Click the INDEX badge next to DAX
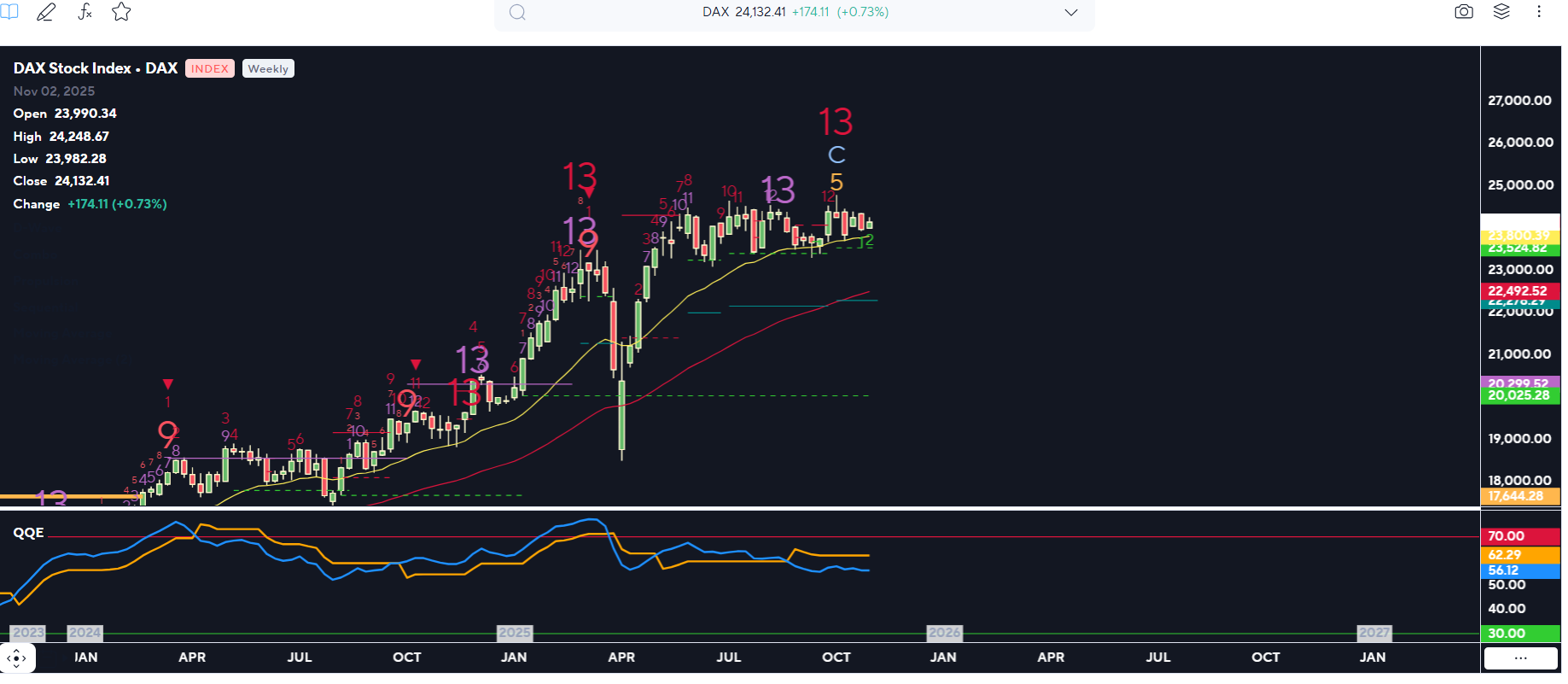The width and height of the screenshot is (1568, 684). pos(210,69)
